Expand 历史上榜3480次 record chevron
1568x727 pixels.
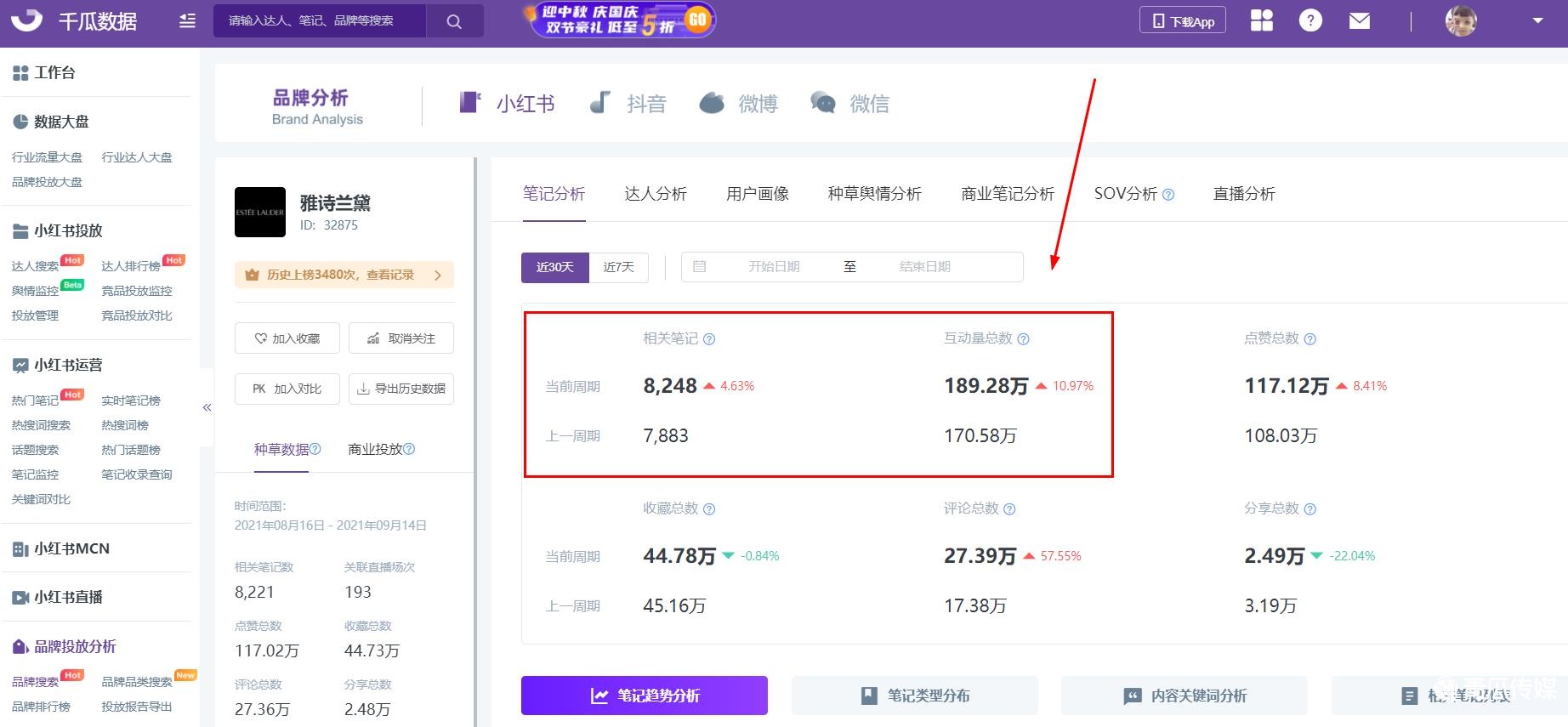pos(438,275)
